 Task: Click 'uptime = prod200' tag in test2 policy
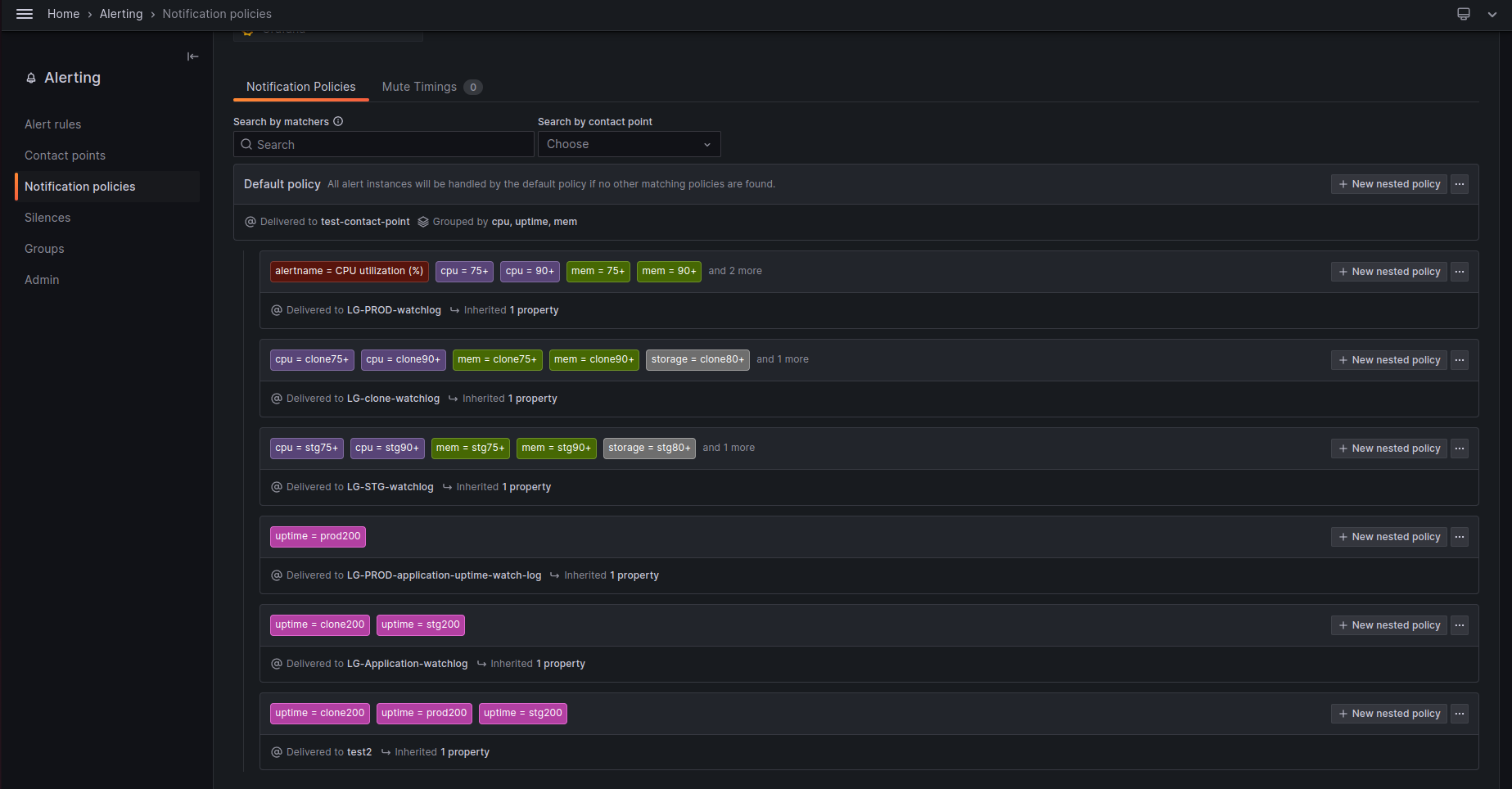pyautogui.click(x=424, y=713)
